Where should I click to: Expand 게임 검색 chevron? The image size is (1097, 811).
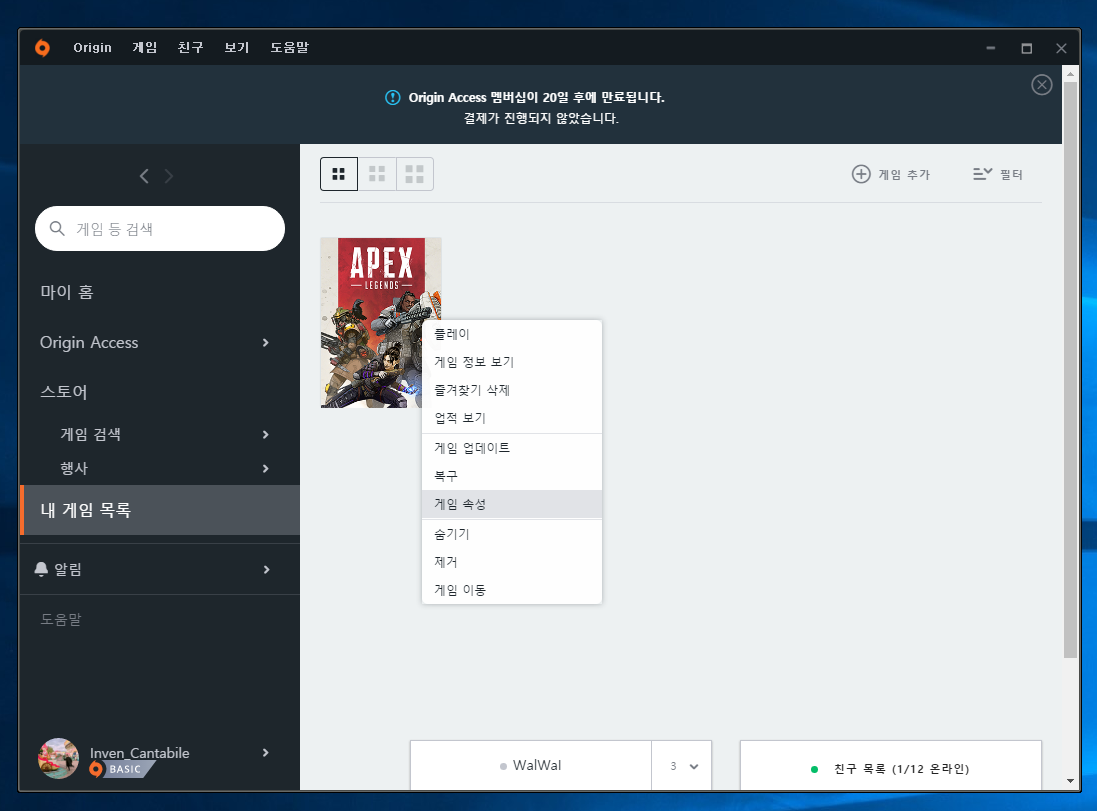(x=266, y=435)
